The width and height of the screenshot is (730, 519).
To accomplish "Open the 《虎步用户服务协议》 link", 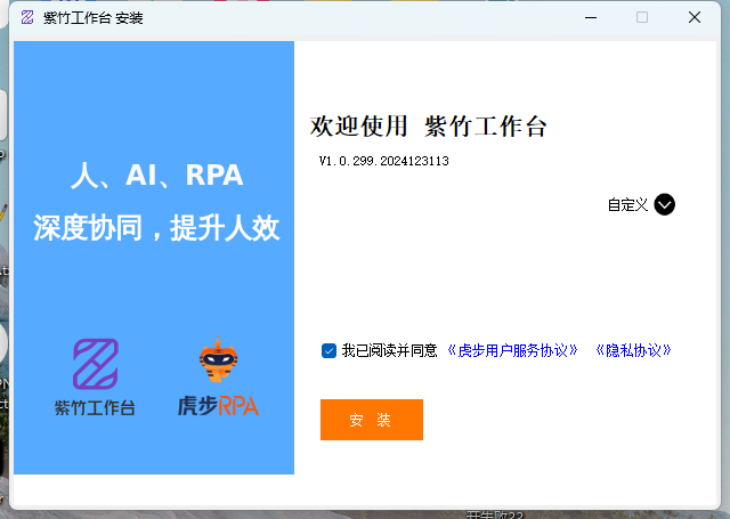I will point(512,350).
